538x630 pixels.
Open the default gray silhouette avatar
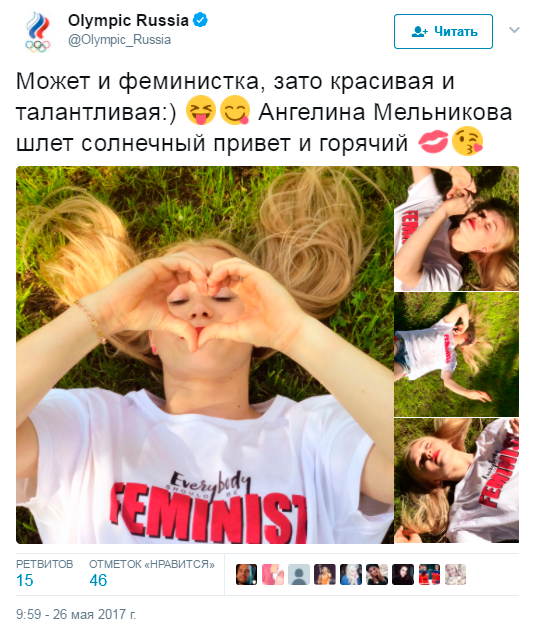299,575
